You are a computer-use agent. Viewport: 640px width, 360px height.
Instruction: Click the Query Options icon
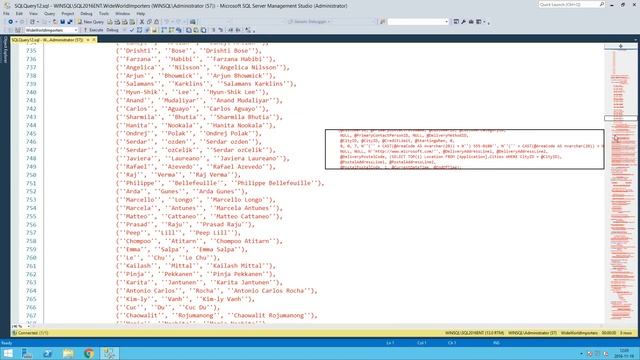coord(147,30)
